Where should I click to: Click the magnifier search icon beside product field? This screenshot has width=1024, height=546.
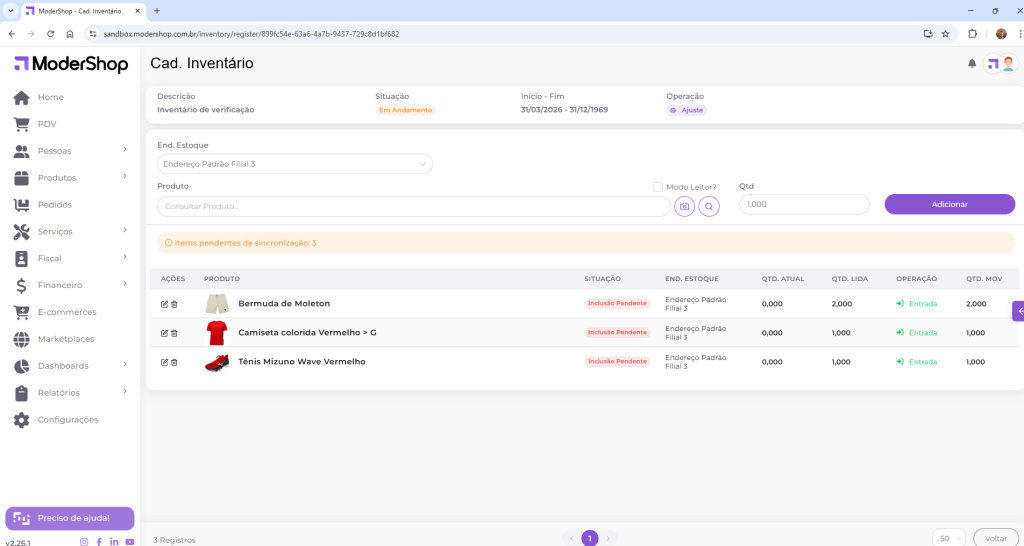click(x=709, y=206)
